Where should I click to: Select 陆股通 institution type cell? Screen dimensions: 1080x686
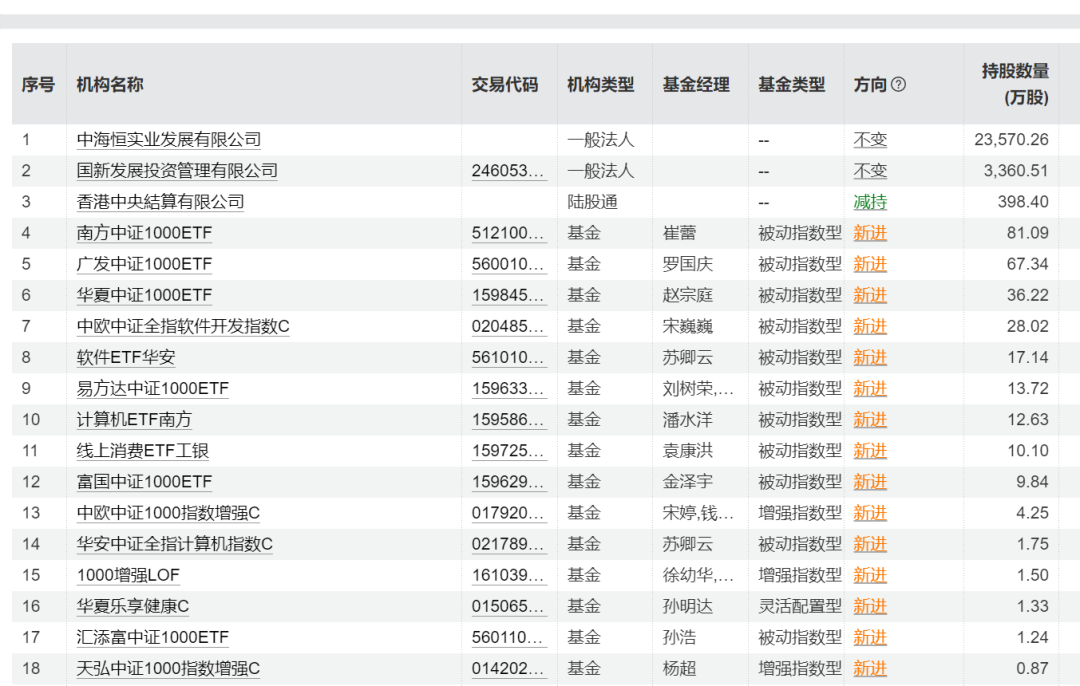click(592, 202)
